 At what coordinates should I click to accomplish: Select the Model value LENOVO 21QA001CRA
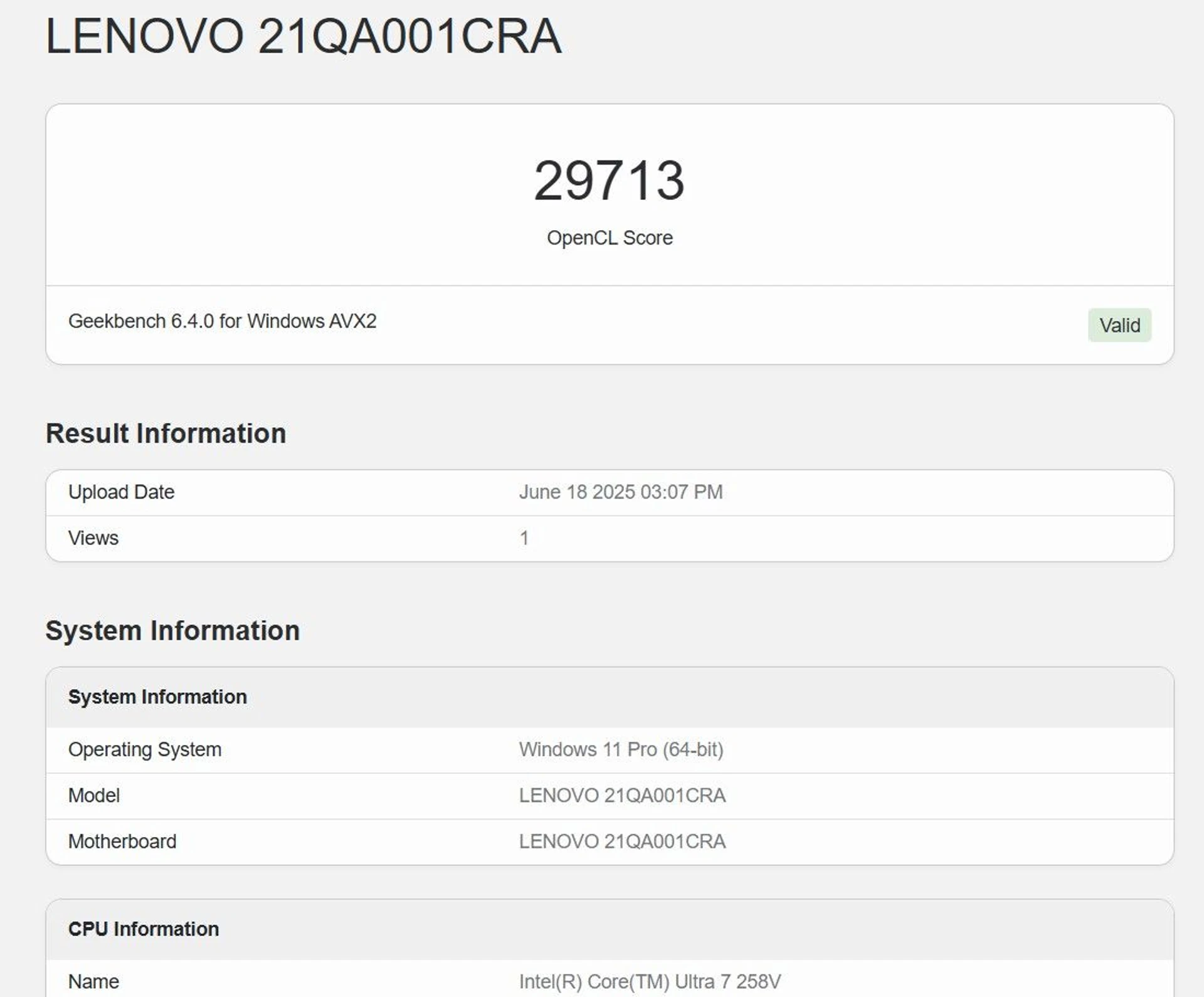[622, 795]
